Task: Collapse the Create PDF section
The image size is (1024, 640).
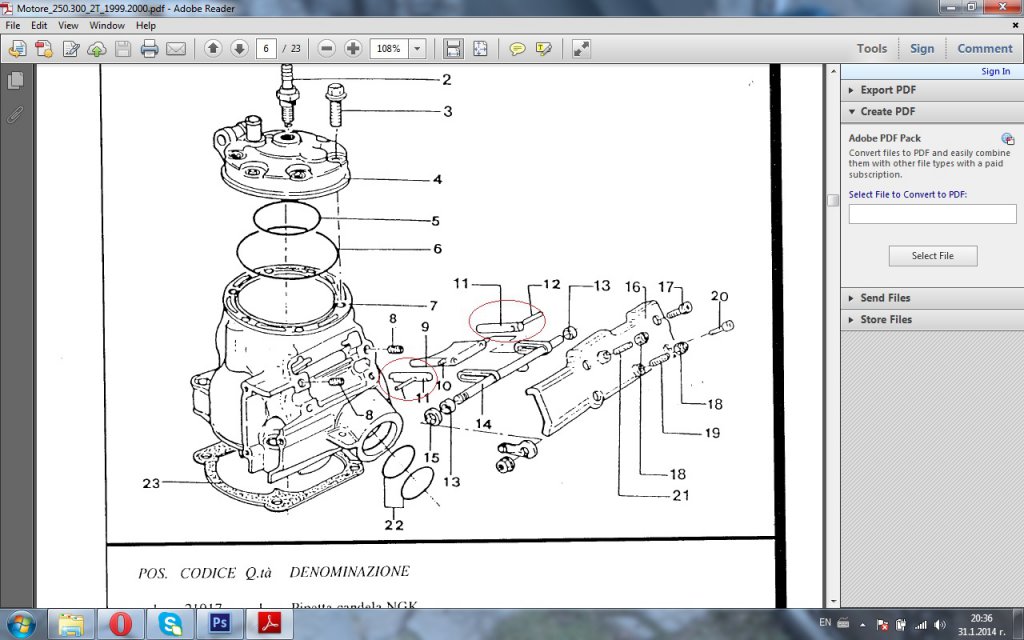Action: pos(887,112)
